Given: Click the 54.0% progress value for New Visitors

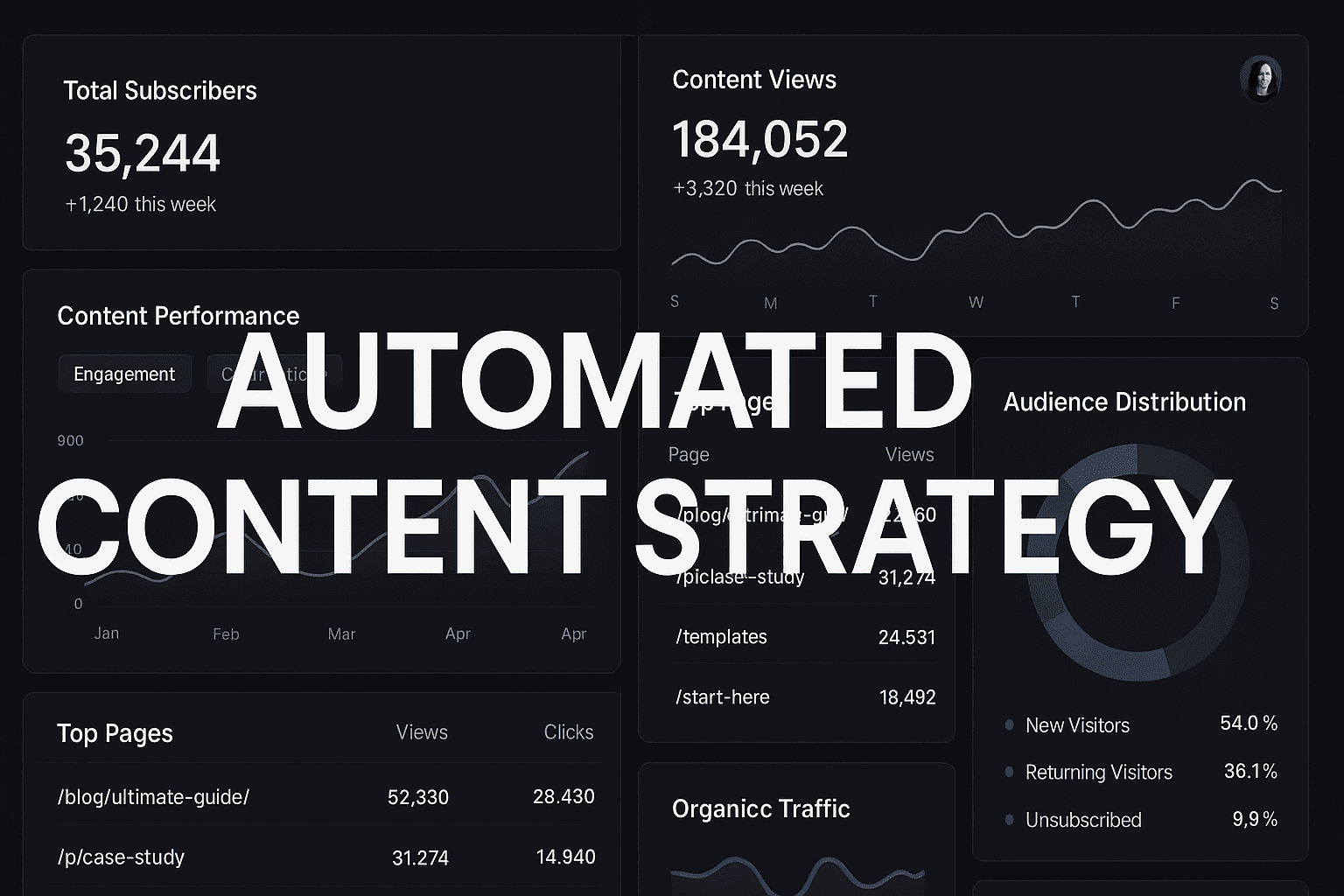Looking at the screenshot, I should [1249, 724].
